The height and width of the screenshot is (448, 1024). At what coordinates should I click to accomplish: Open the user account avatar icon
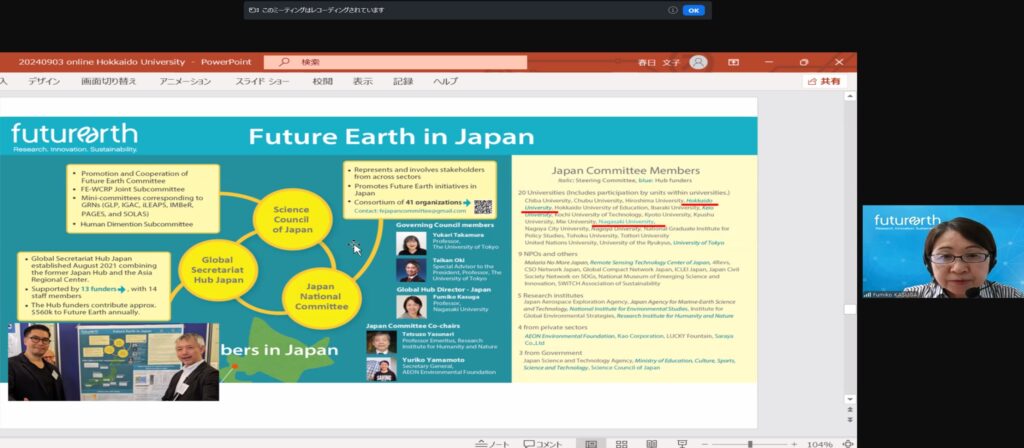(x=698, y=62)
